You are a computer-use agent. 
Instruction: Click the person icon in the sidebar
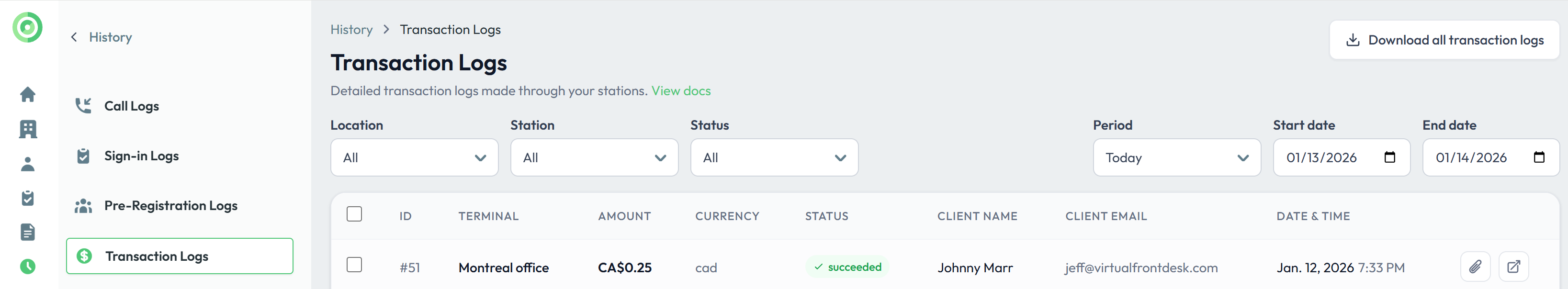(x=27, y=164)
